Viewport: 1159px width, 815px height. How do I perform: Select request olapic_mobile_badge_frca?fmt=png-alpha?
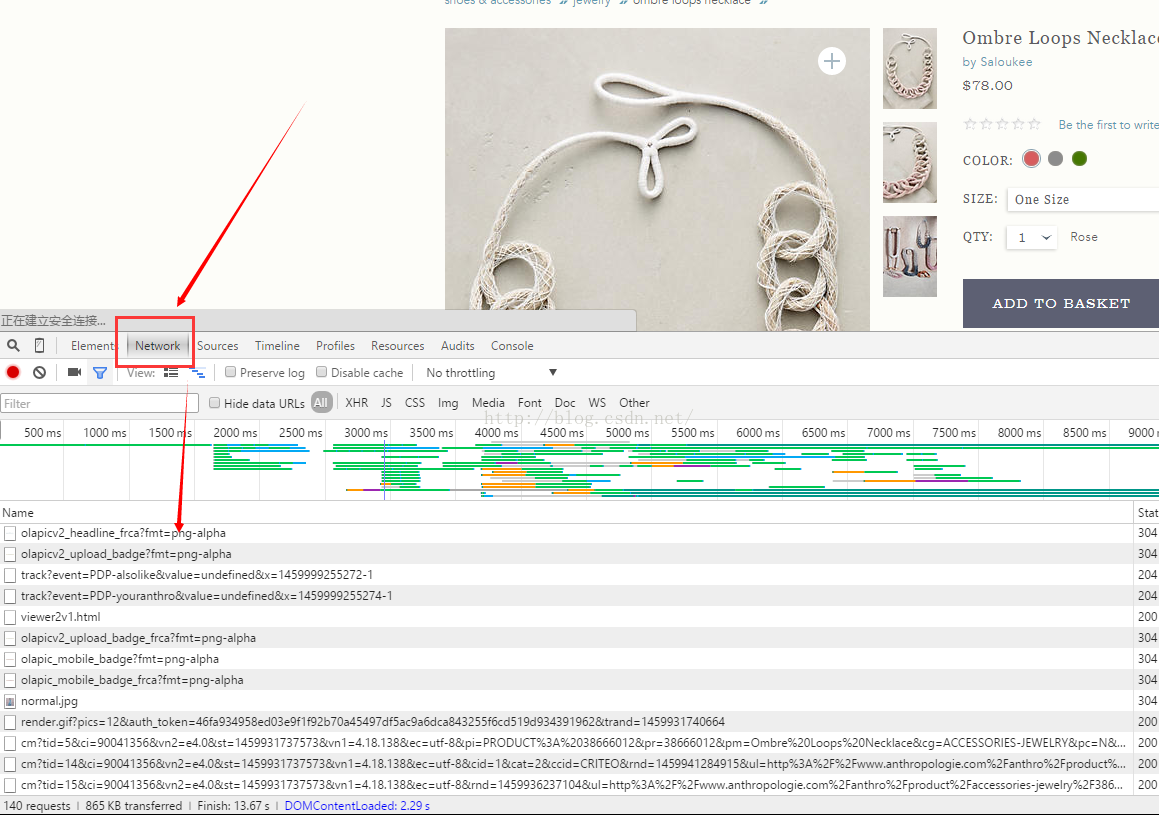point(566,680)
